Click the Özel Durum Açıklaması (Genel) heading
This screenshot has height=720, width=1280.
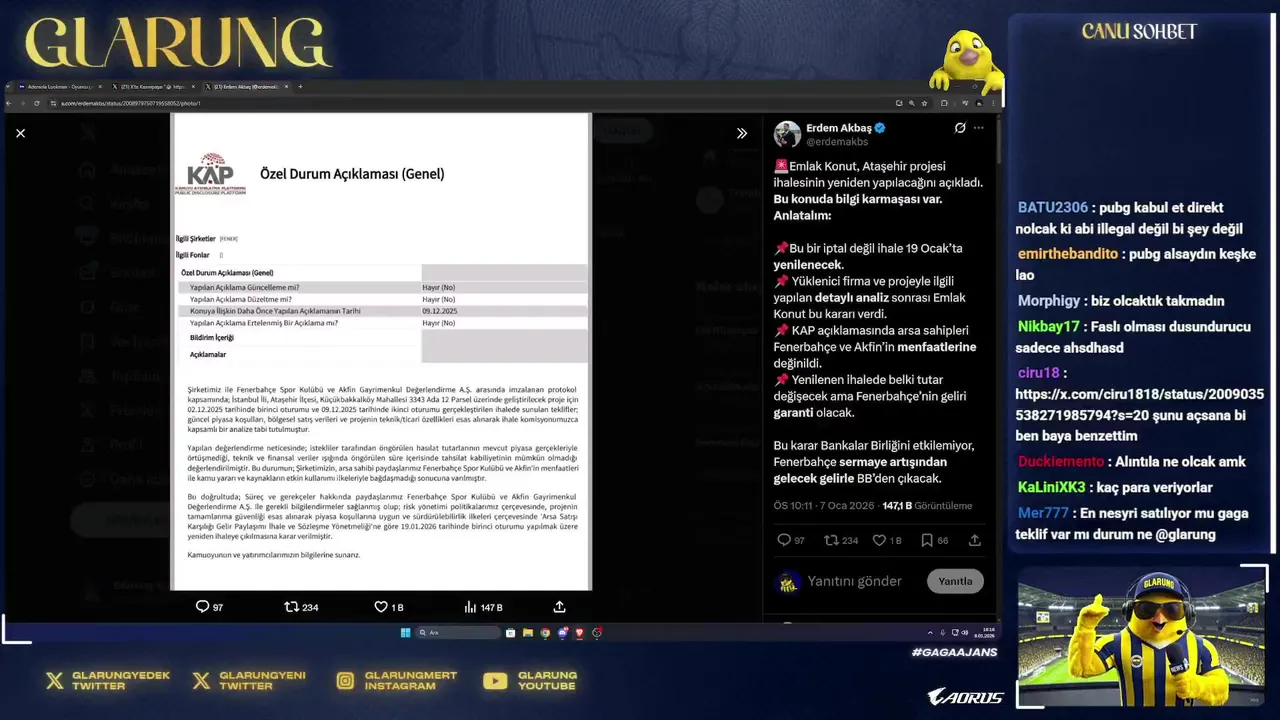352,173
